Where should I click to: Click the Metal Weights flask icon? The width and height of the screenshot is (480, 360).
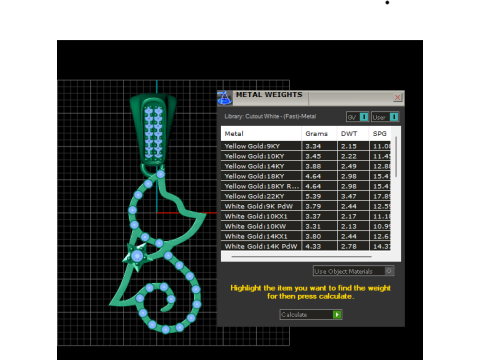pos(225,98)
